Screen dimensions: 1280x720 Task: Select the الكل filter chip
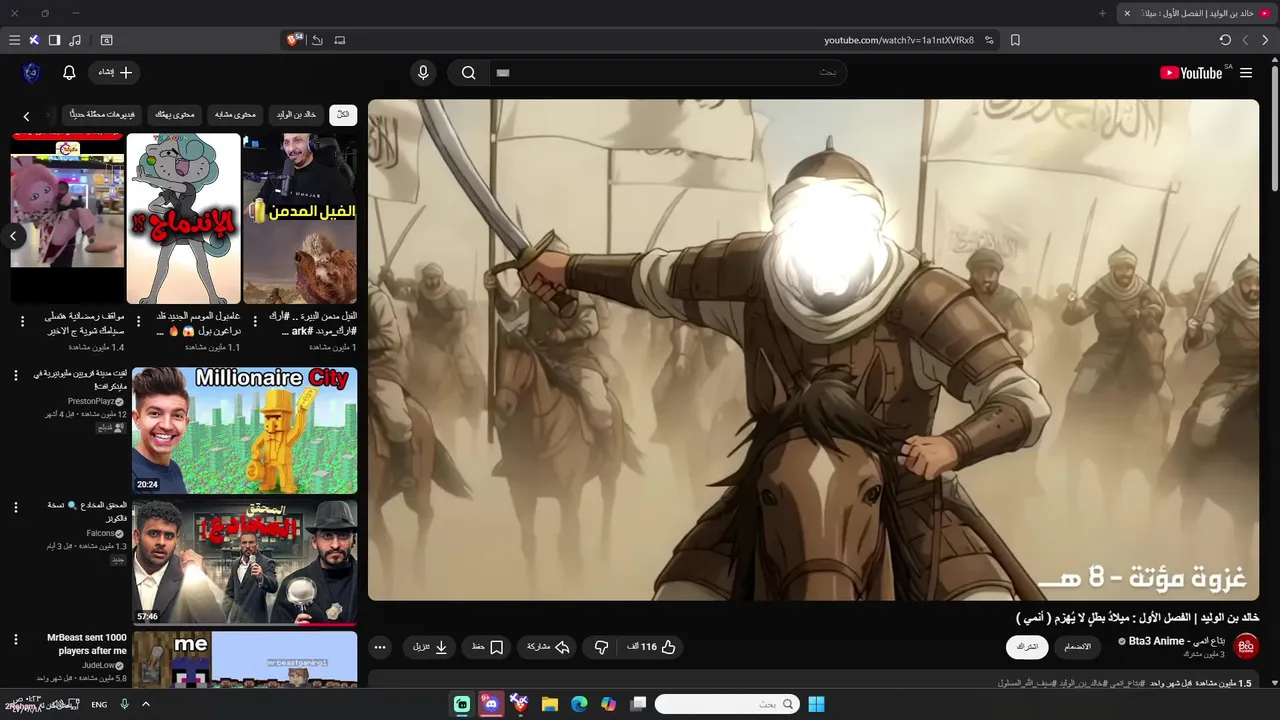343,115
